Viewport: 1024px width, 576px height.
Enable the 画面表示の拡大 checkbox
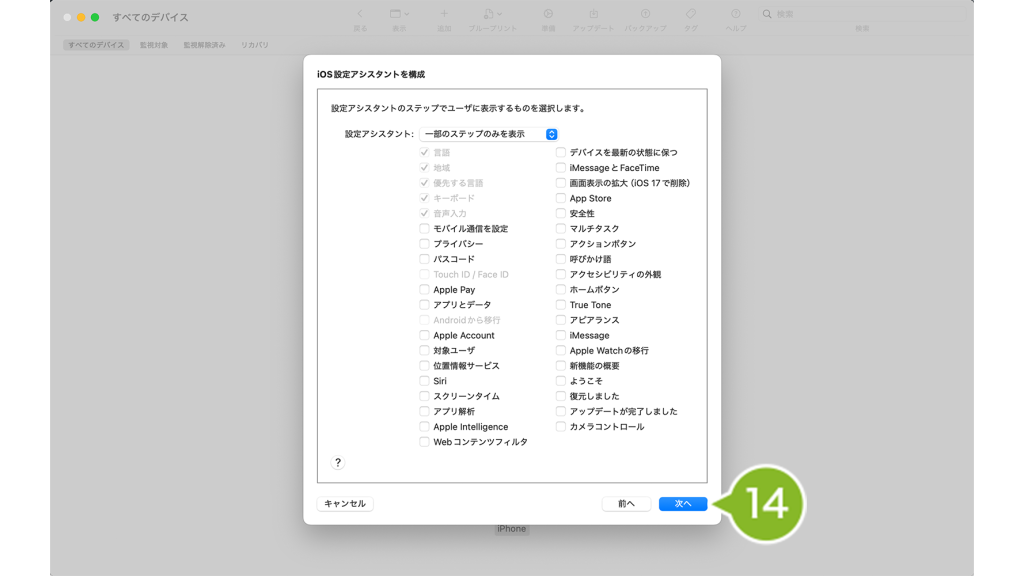561,183
